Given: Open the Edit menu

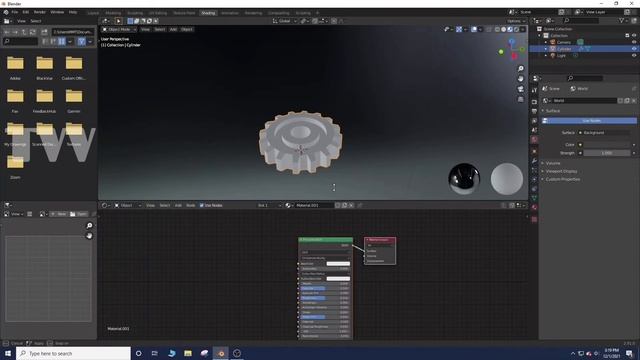Looking at the screenshot, I should click(26, 12).
